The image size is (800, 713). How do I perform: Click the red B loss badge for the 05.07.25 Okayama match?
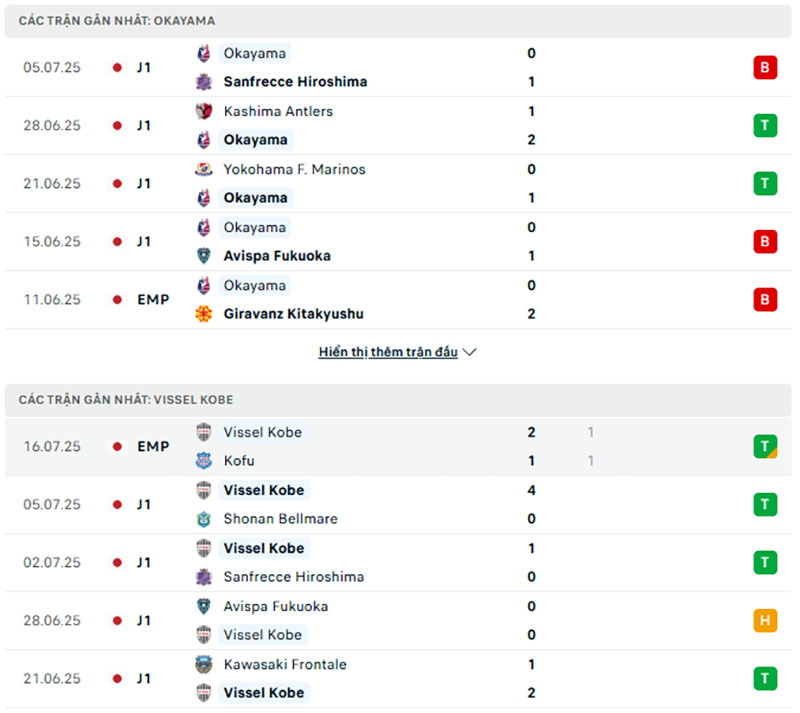(765, 67)
